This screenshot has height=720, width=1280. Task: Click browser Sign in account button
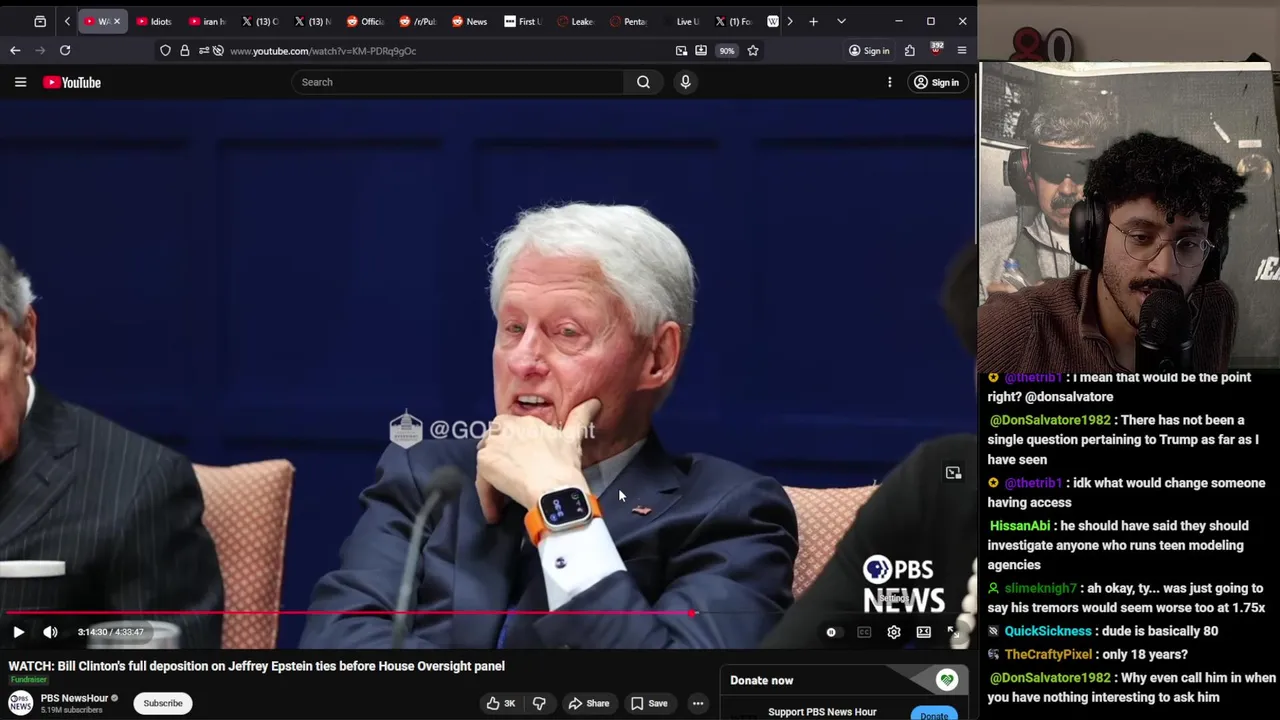coord(869,50)
